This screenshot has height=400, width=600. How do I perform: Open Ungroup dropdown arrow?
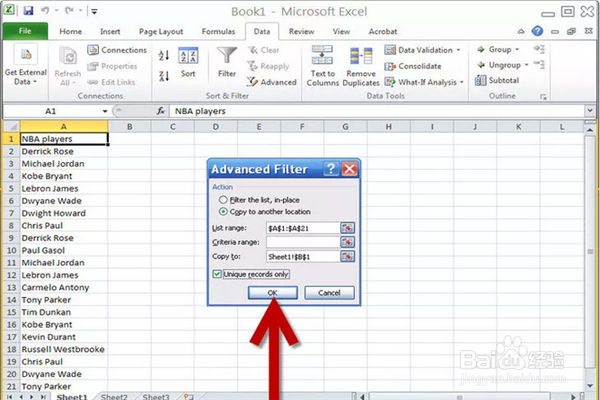[526, 65]
